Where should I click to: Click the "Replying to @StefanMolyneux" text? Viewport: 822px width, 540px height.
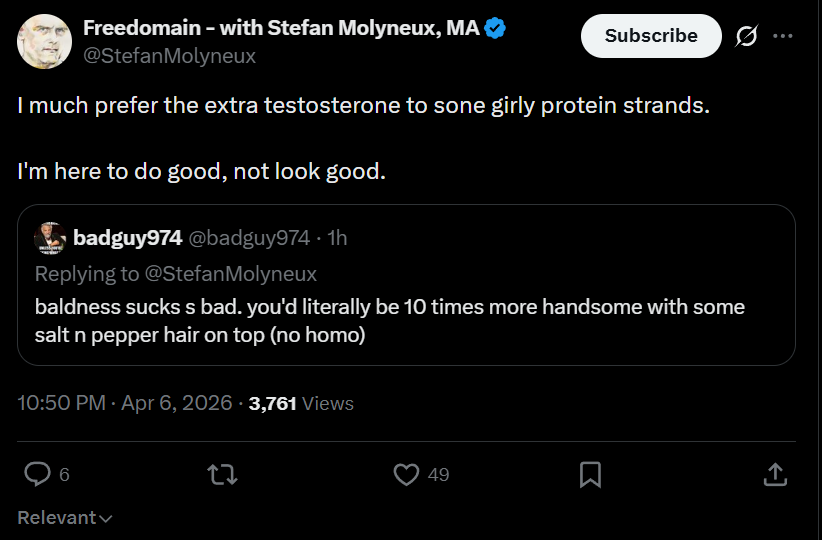(176, 274)
